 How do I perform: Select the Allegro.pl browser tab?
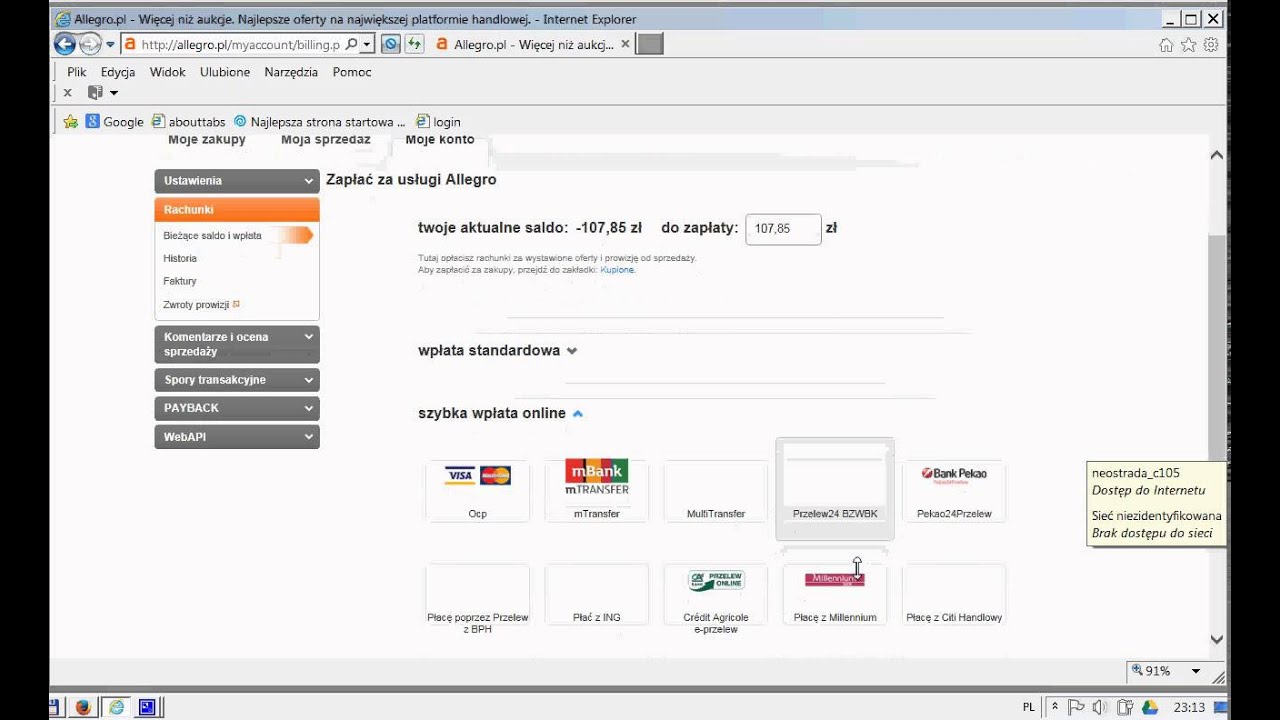532,44
